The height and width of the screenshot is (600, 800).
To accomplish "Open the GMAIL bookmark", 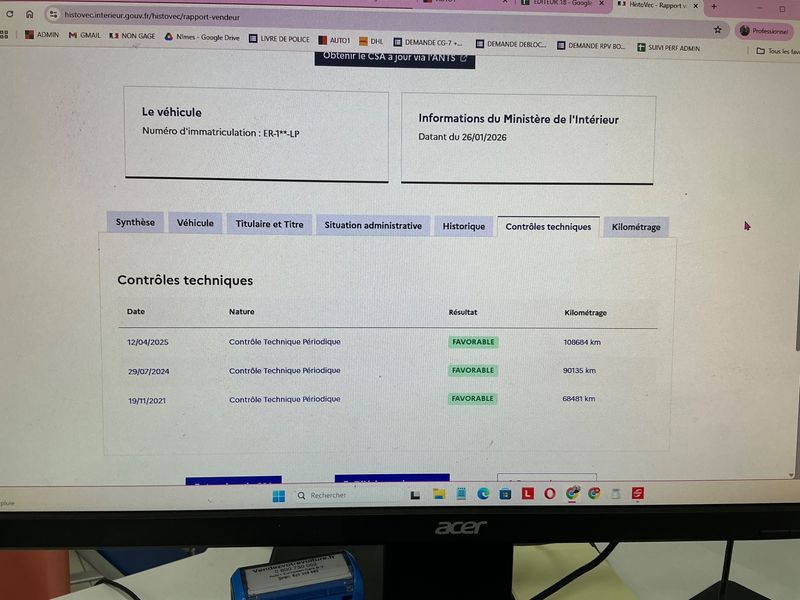I will (x=85, y=35).
